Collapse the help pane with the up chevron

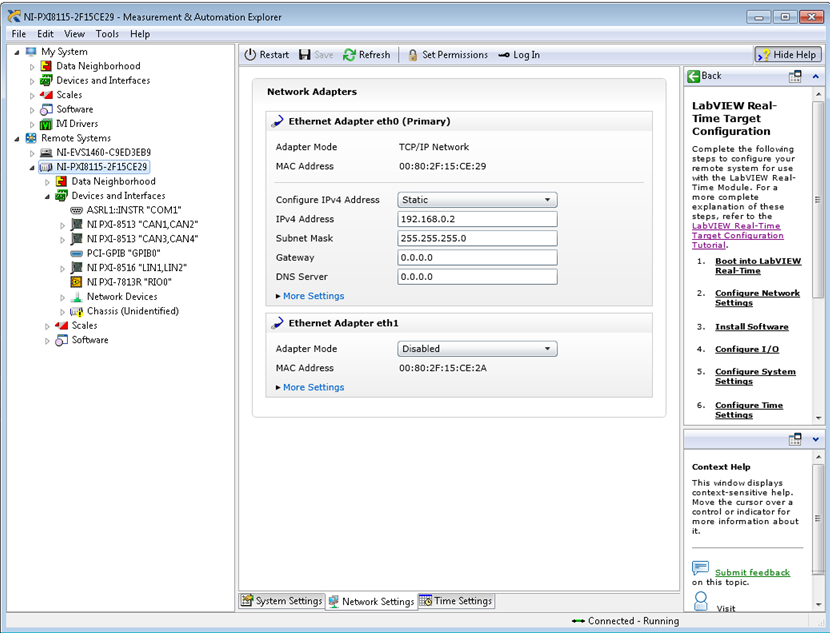[x=816, y=77]
